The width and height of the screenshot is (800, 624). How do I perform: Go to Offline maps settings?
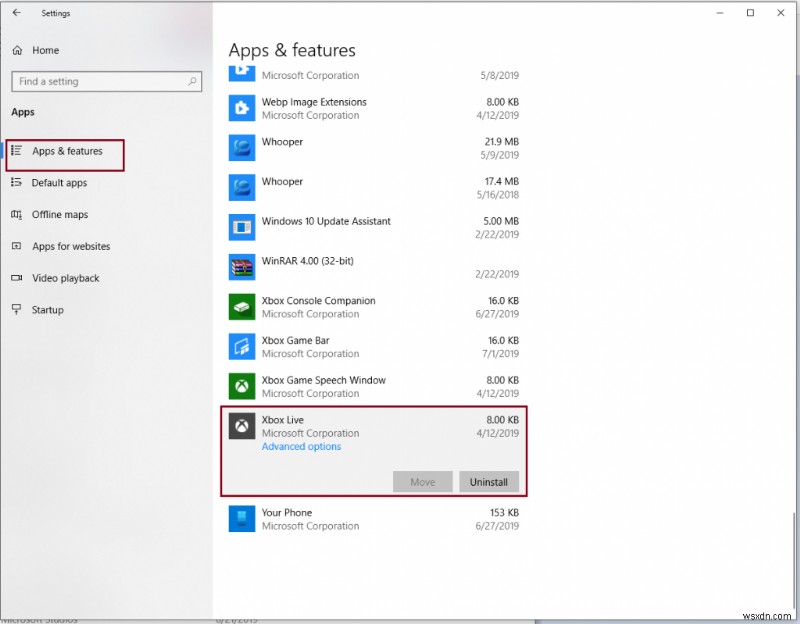[60, 214]
